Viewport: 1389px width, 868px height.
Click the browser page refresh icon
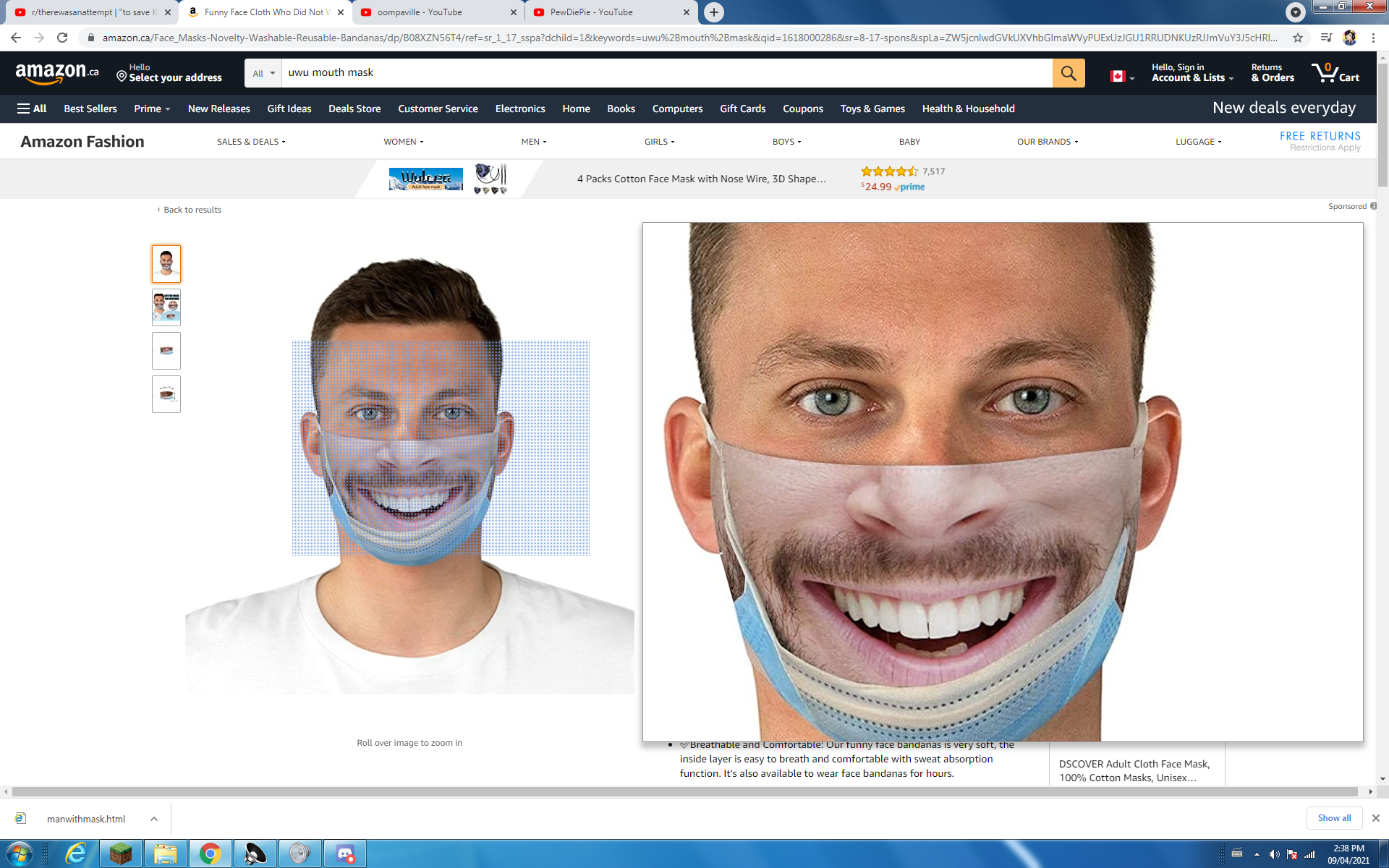point(62,37)
